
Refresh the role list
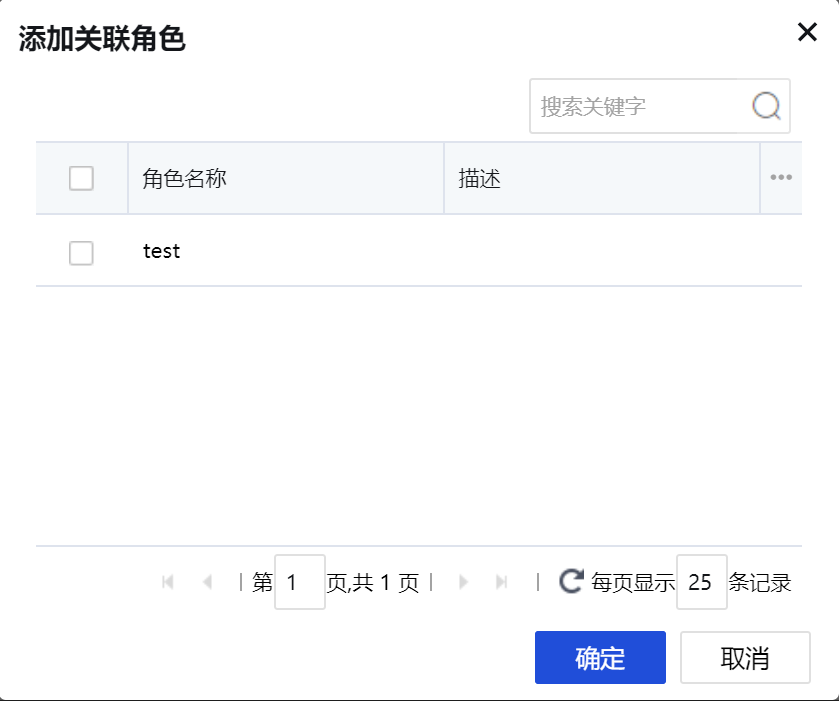click(x=571, y=582)
